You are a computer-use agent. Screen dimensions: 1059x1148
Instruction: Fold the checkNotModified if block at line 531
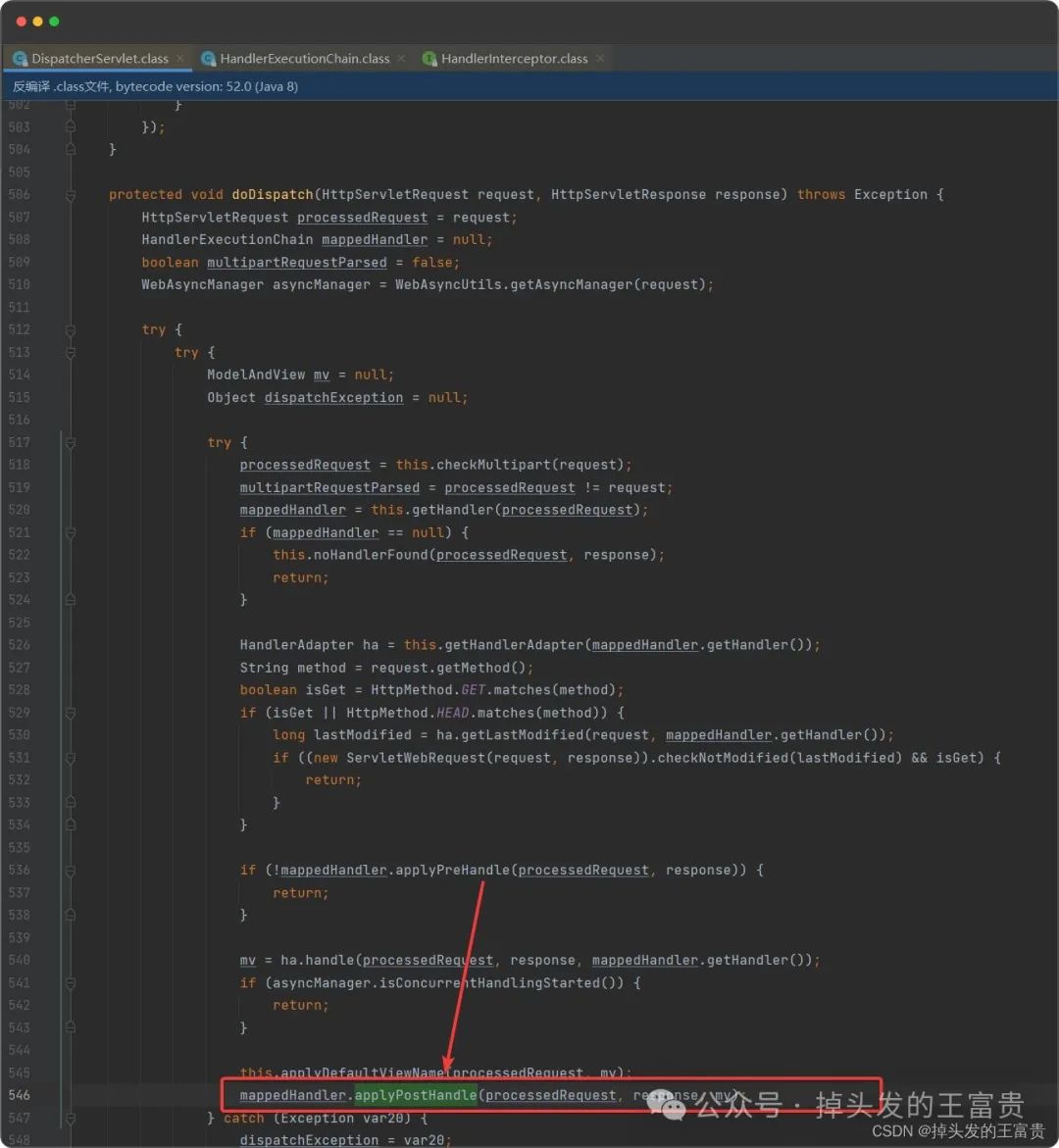coord(71,759)
